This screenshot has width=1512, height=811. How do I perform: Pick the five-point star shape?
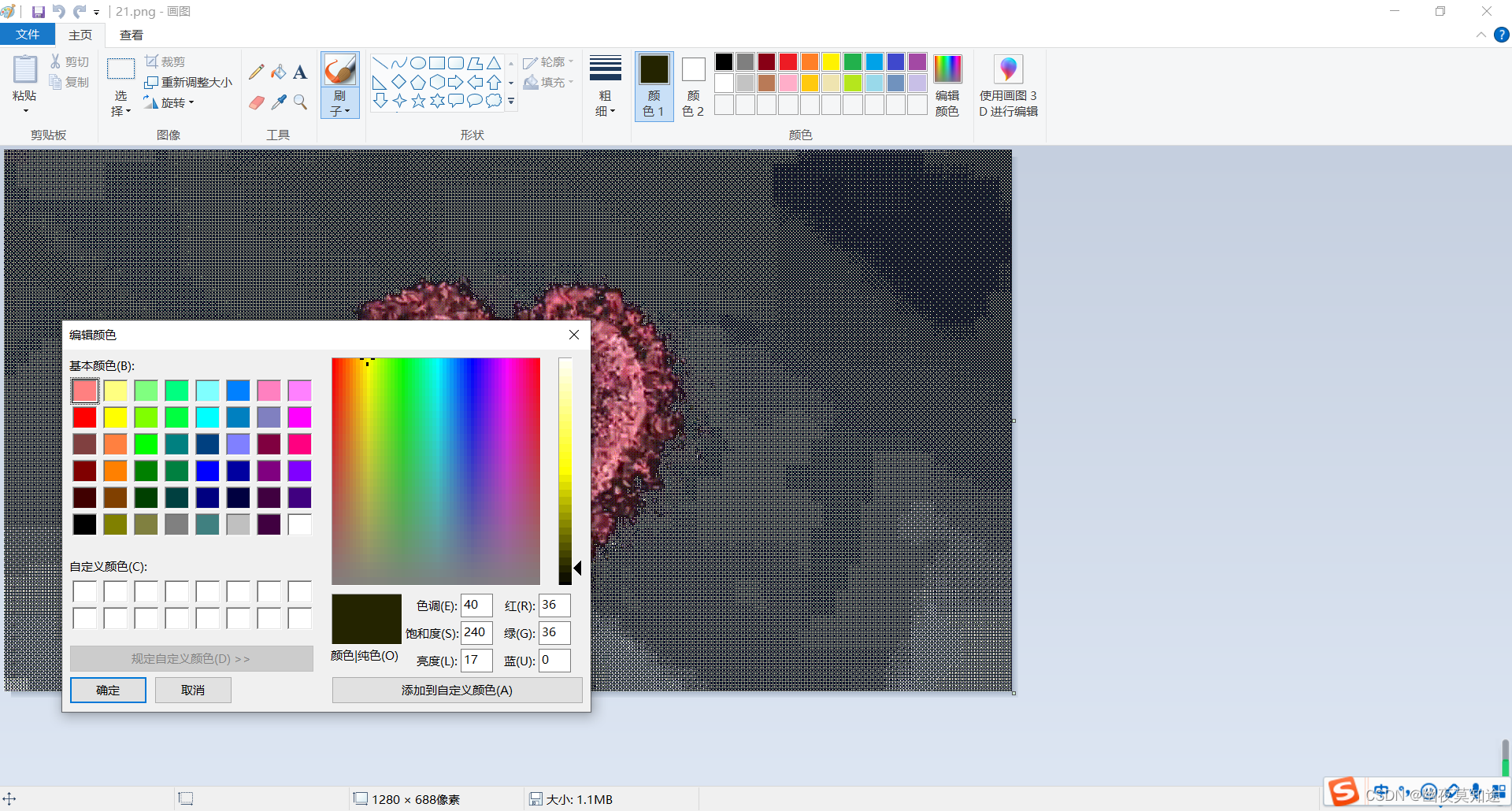pyautogui.click(x=418, y=101)
